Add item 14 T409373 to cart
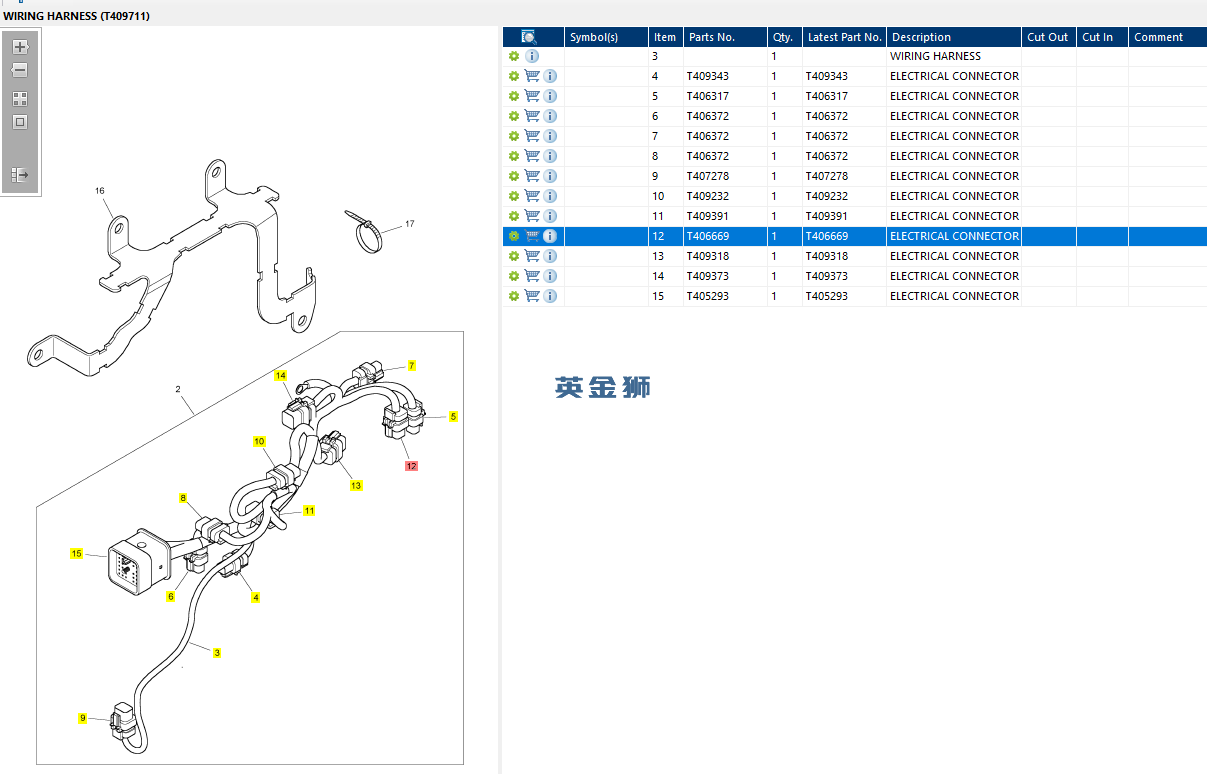1207x774 pixels. [x=532, y=276]
